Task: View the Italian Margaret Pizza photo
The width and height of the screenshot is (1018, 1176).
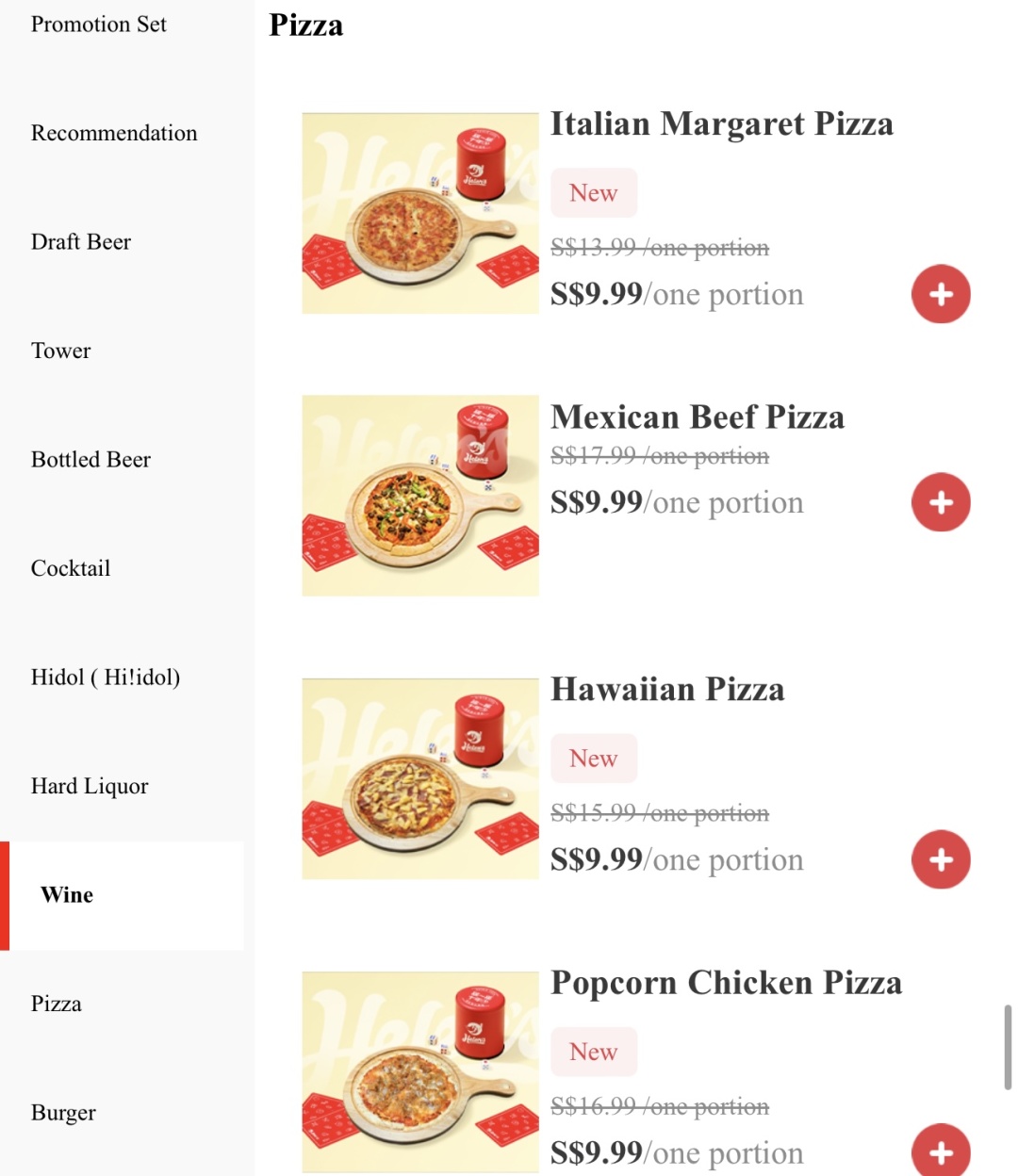Action: coord(420,213)
